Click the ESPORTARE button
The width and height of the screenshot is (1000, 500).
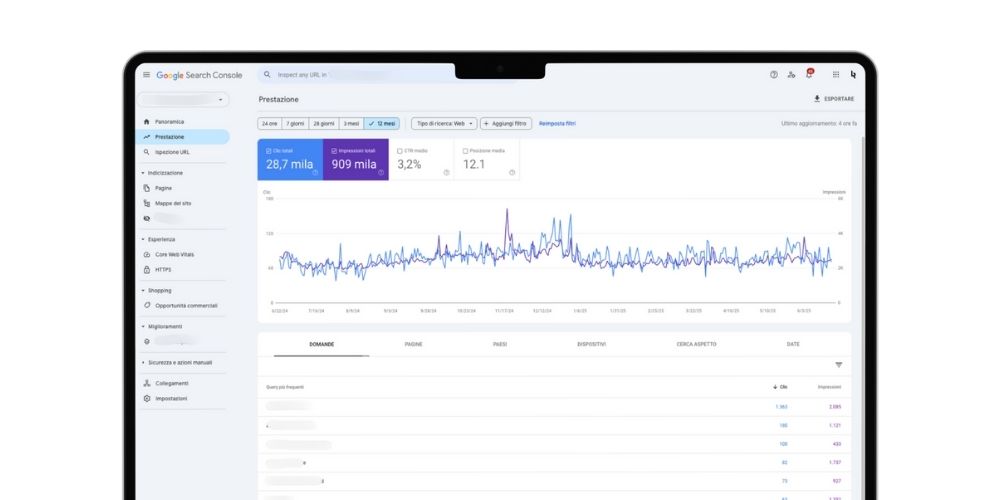[x=834, y=99]
